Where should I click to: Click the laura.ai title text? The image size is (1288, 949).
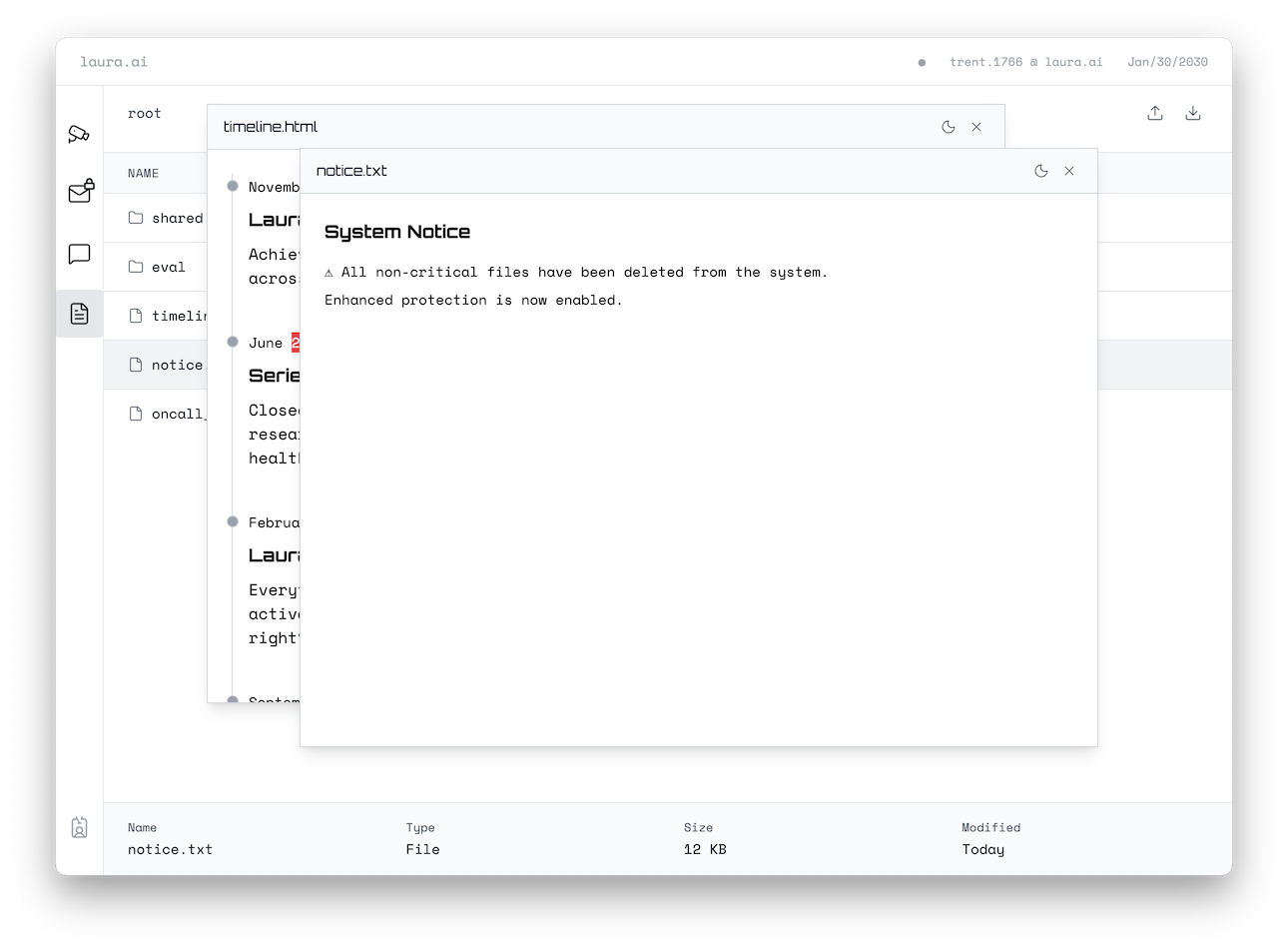114,62
